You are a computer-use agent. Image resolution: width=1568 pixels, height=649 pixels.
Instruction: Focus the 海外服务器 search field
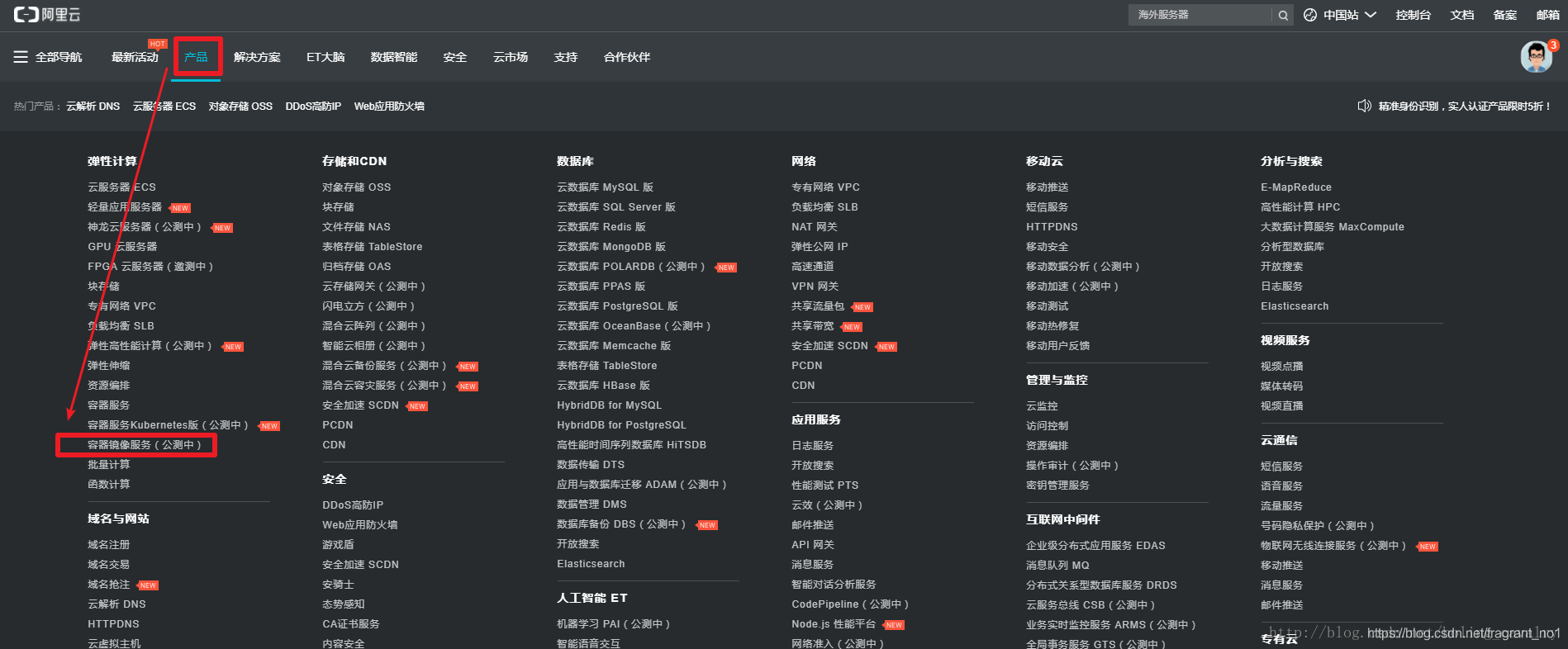click(1200, 15)
